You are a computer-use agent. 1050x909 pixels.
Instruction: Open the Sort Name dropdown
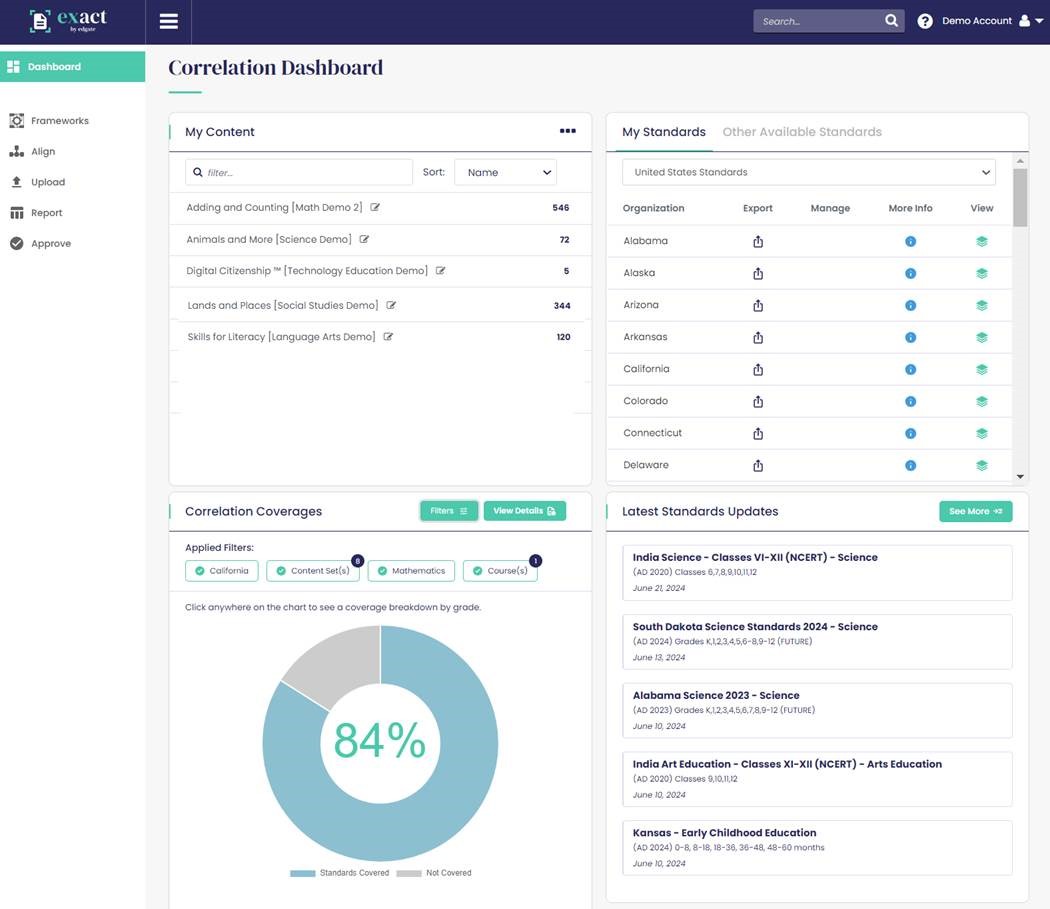[506, 172]
